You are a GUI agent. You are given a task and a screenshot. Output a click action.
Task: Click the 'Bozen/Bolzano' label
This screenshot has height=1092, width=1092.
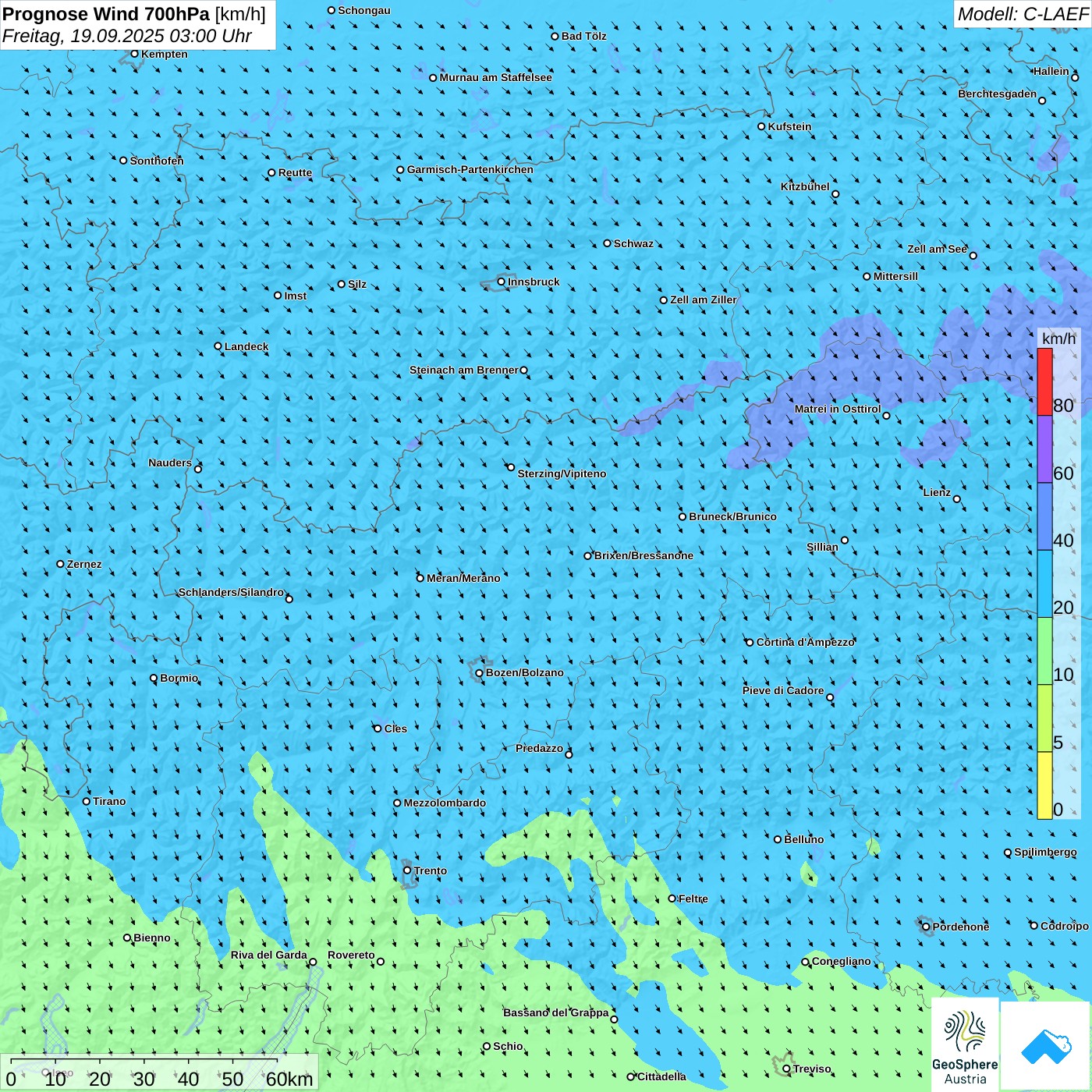pos(525,672)
